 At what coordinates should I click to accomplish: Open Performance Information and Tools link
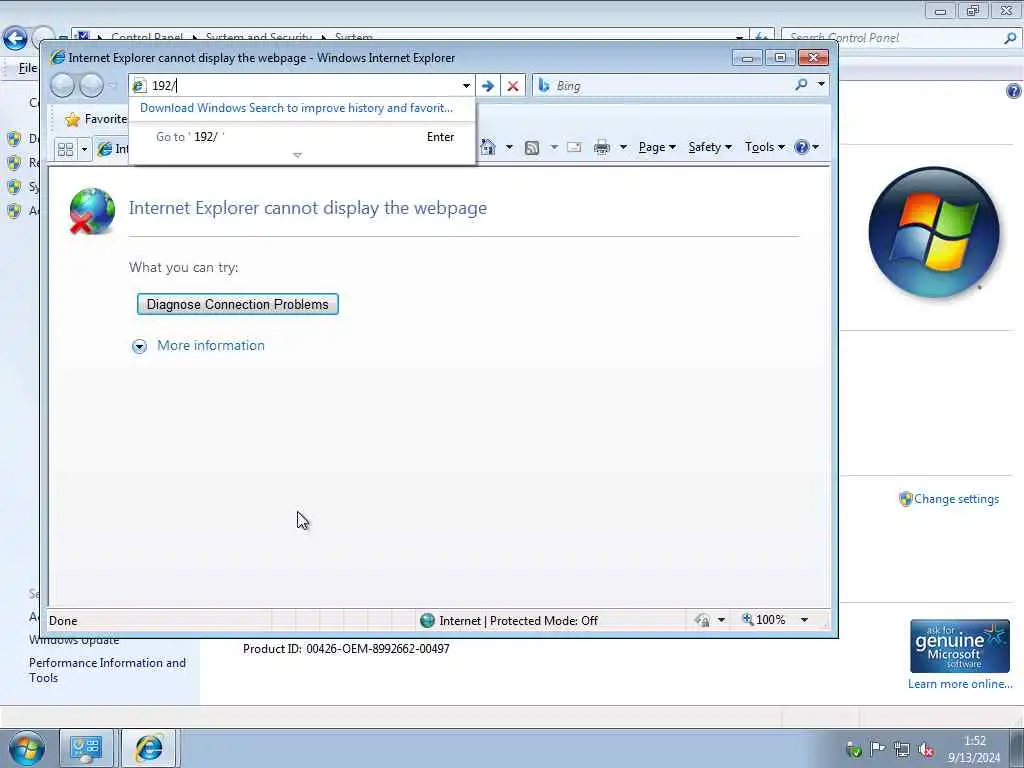(107, 670)
